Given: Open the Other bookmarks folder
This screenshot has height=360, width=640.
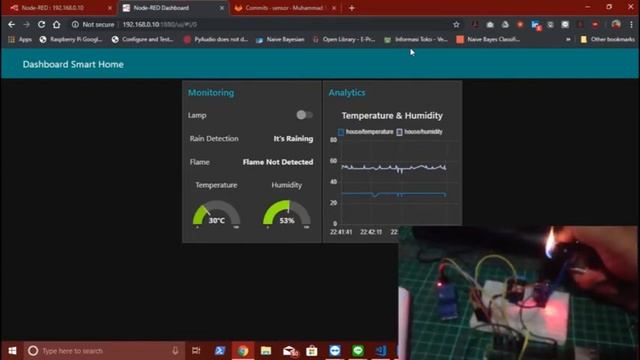Looking at the screenshot, I should coord(608,39).
